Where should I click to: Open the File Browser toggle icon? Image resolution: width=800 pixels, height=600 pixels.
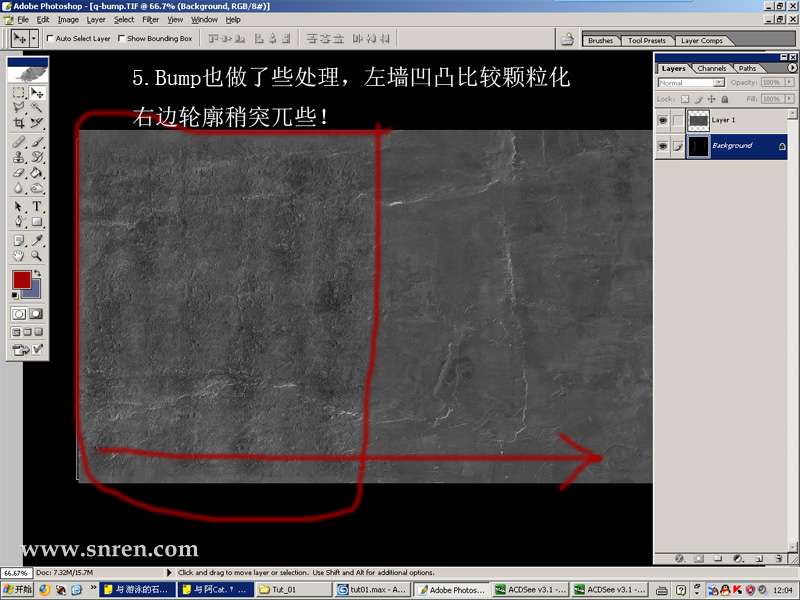point(567,39)
